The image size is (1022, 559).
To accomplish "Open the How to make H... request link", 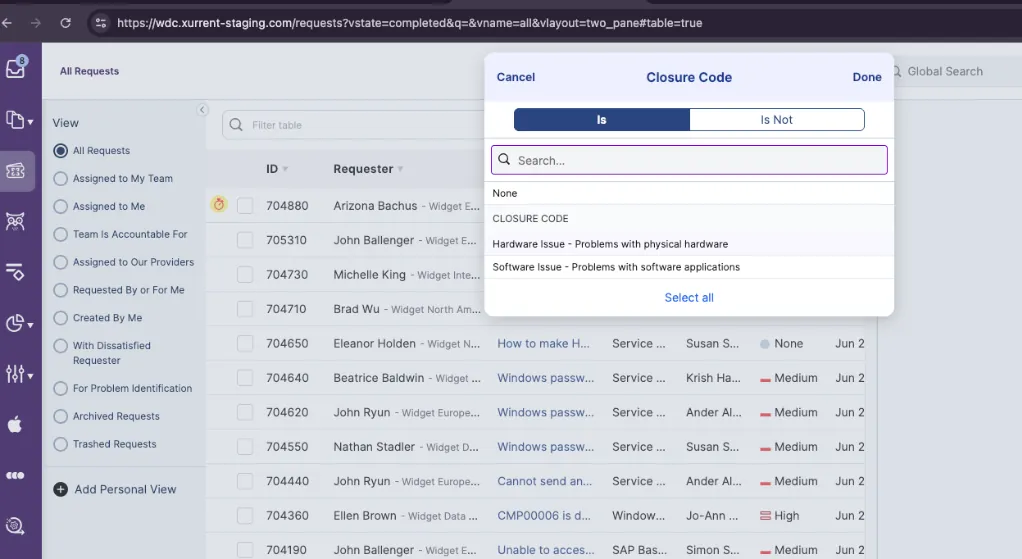I will click(x=543, y=343).
